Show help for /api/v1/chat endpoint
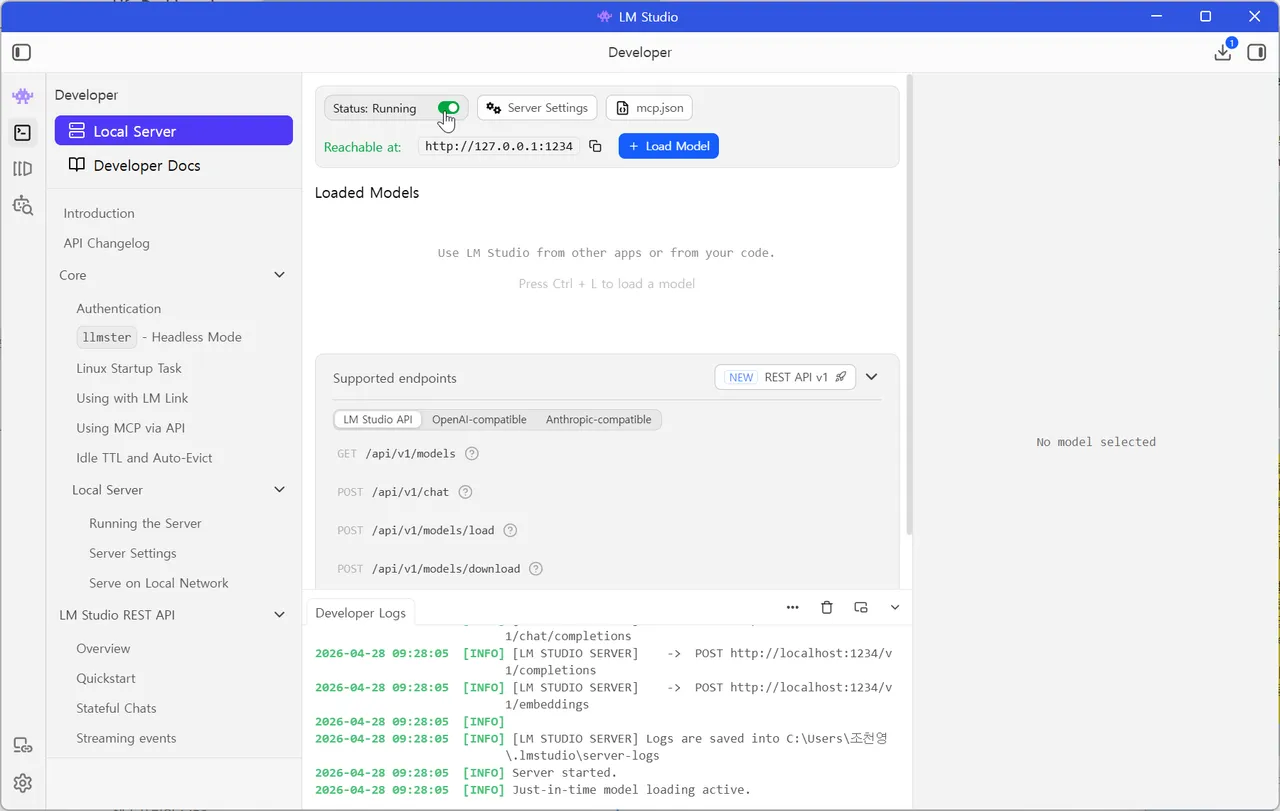1280x811 pixels. click(x=465, y=492)
